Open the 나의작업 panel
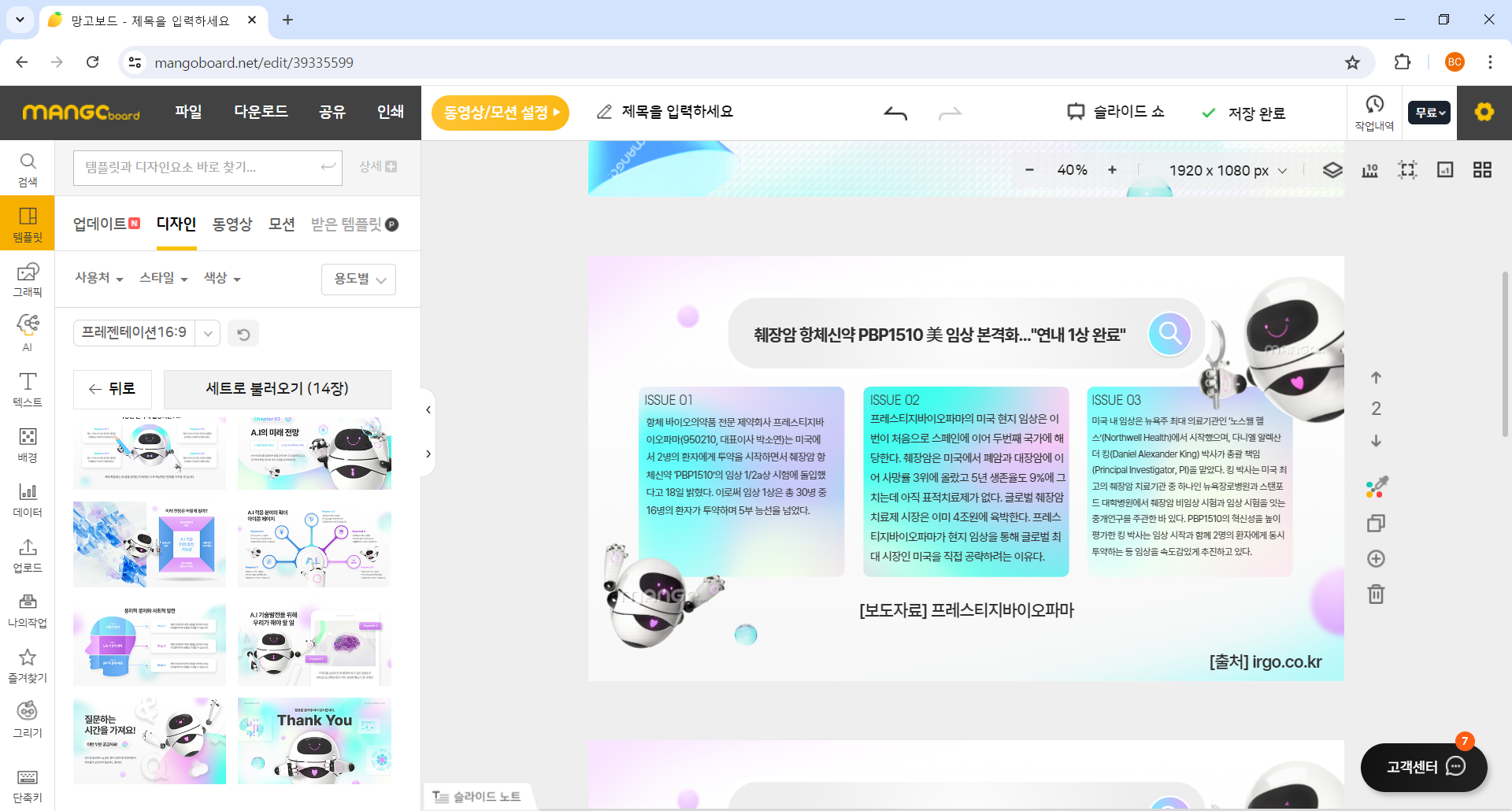Viewport: 1512px width, 811px height. pyautogui.click(x=28, y=610)
